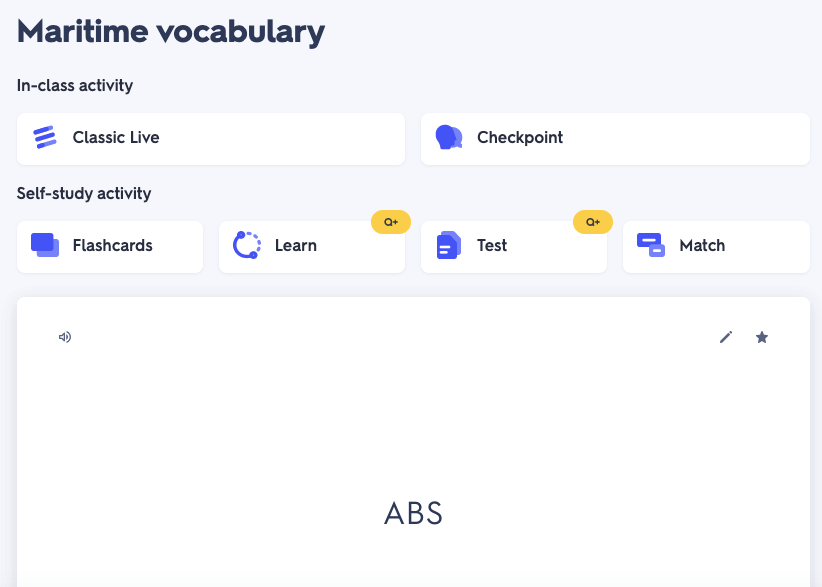Click the Flashcards stacked cards icon

pyautogui.click(x=45, y=245)
